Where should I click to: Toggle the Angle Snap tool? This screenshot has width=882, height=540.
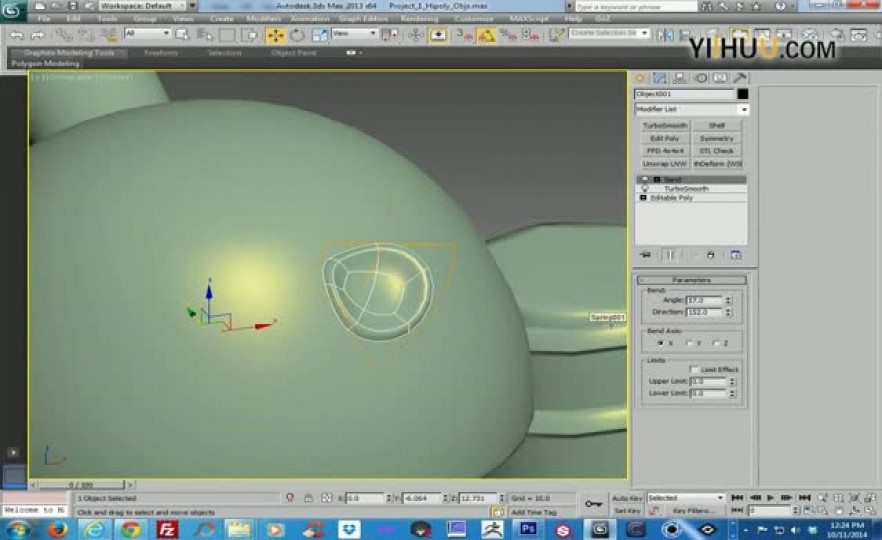click(x=486, y=35)
